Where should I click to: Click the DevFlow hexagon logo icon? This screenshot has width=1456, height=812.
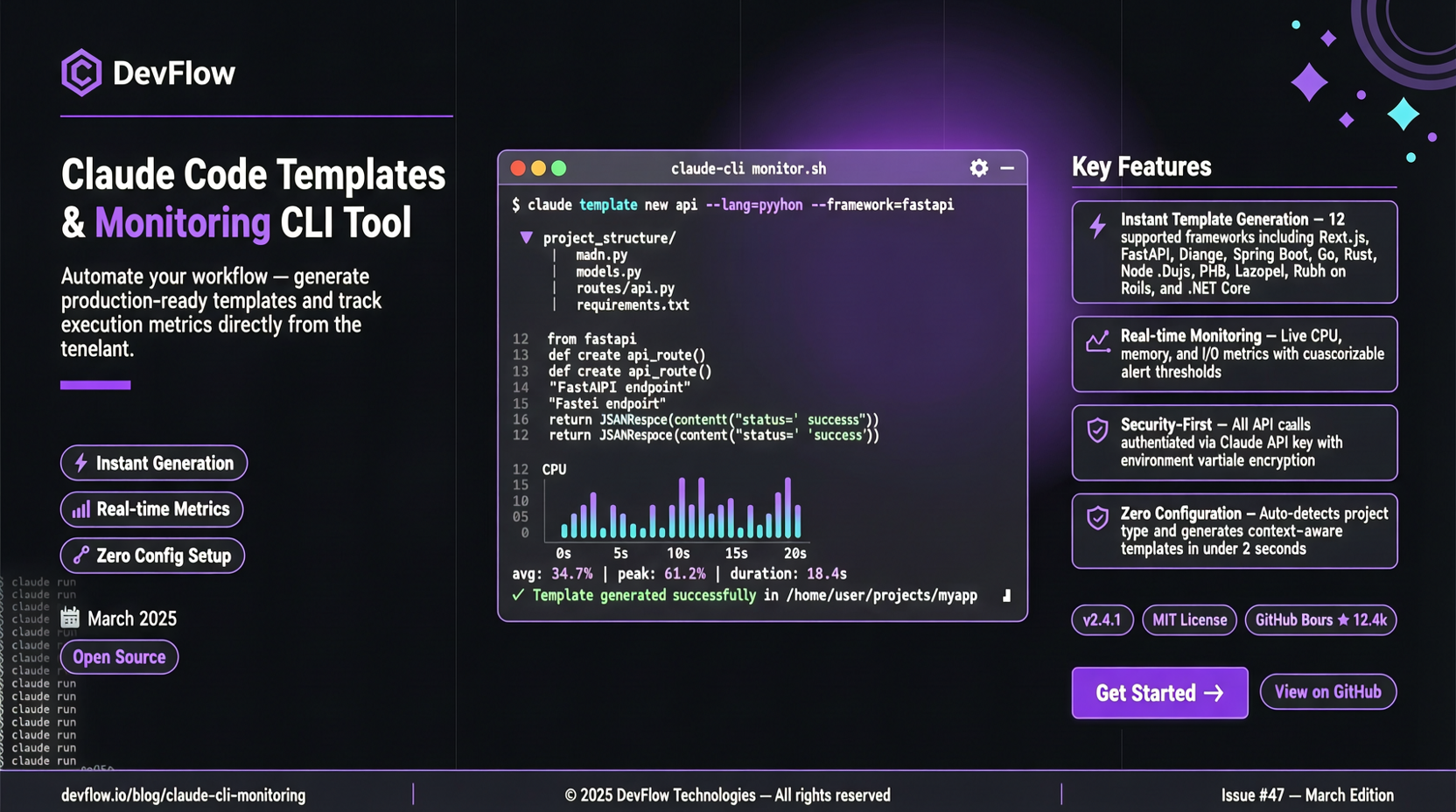click(x=80, y=73)
